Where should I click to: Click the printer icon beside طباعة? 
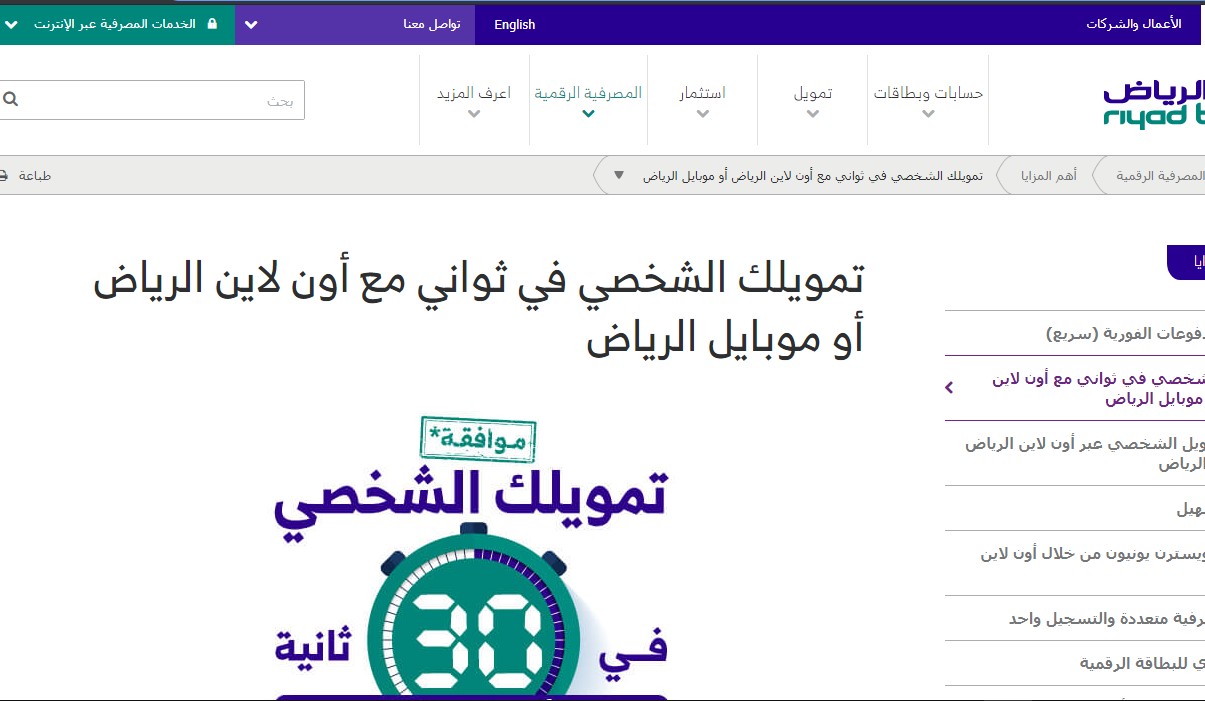click(3, 175)
